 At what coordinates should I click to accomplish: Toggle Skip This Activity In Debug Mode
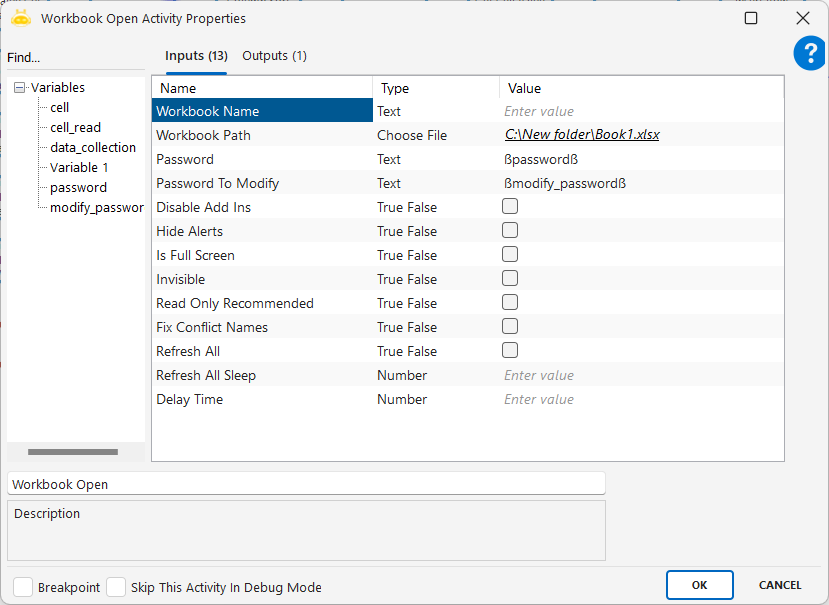(x=116, y=587)
